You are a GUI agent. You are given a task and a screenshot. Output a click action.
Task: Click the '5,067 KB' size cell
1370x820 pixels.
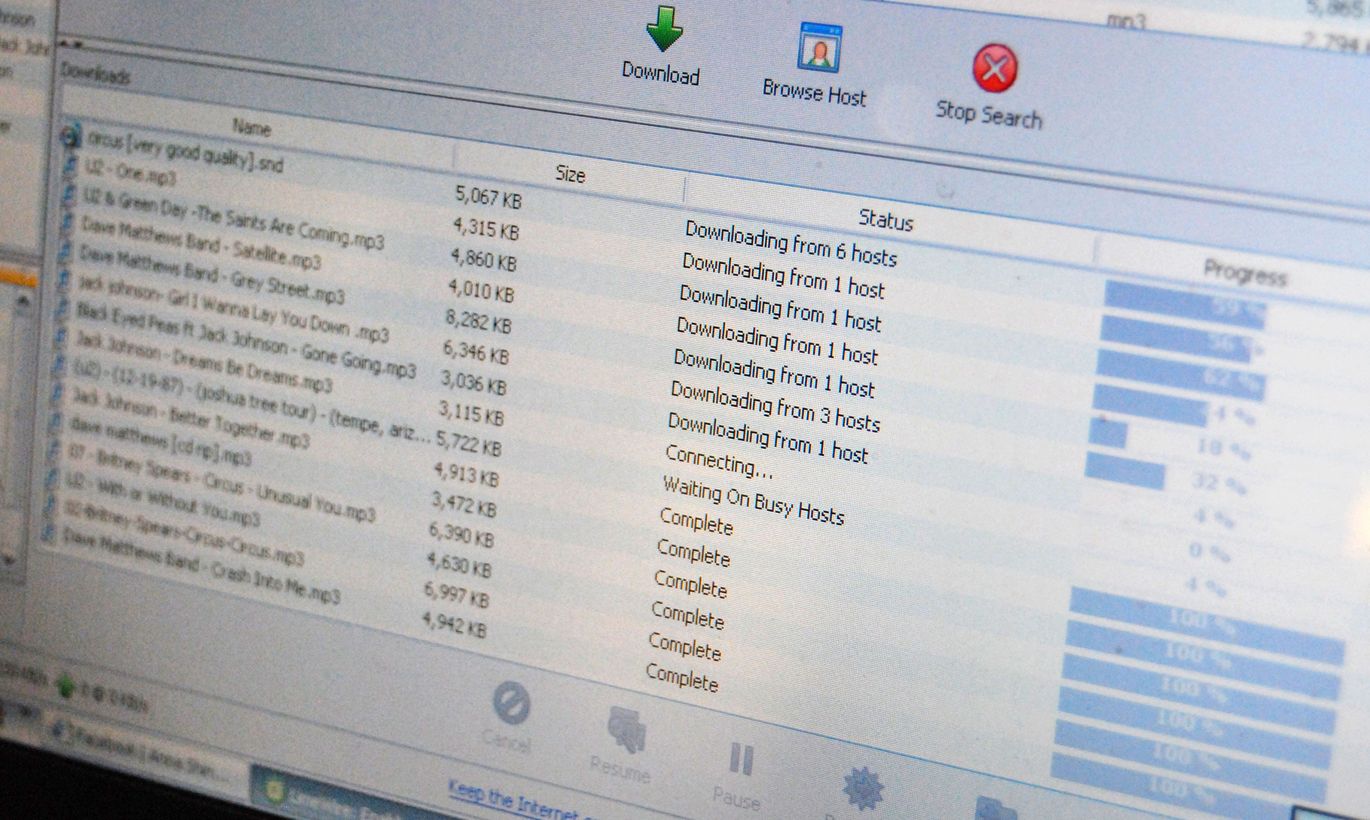488,197
